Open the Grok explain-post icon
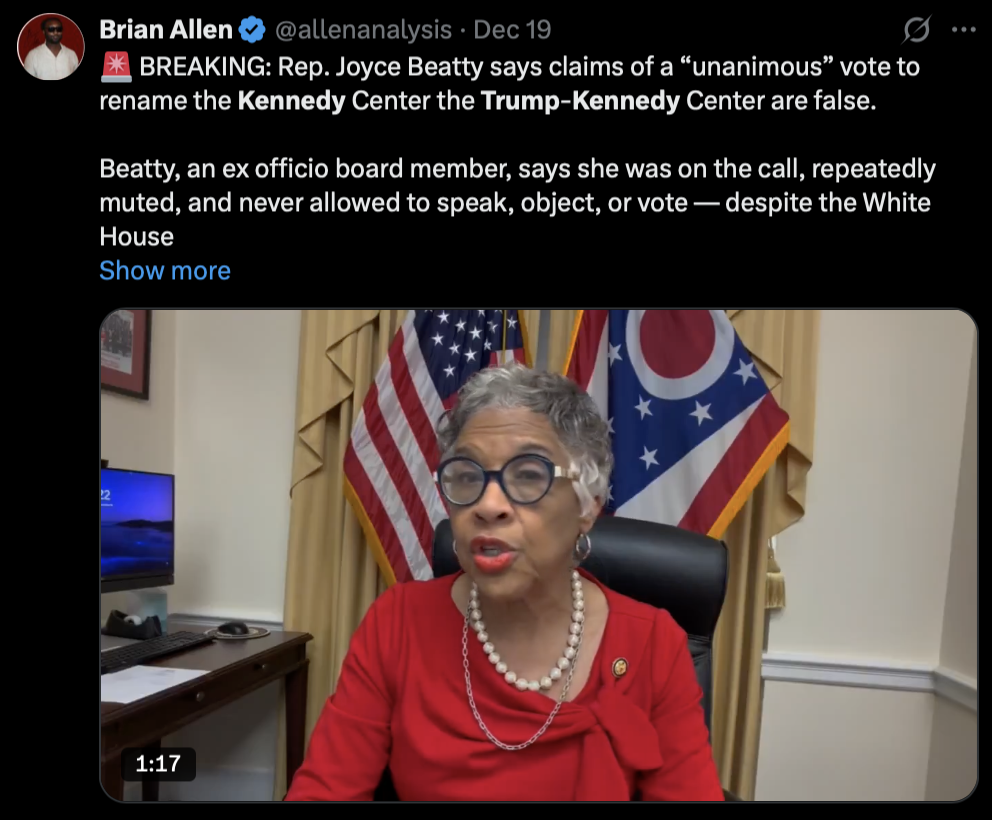This screenshot has width=992, height=820. click(x=916, y=29)
